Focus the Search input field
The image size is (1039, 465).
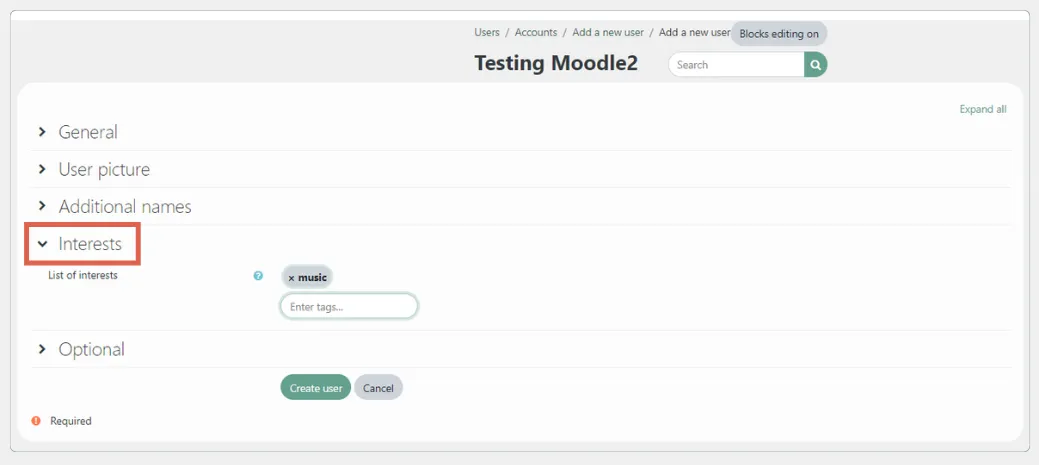[x=736, y=65]
